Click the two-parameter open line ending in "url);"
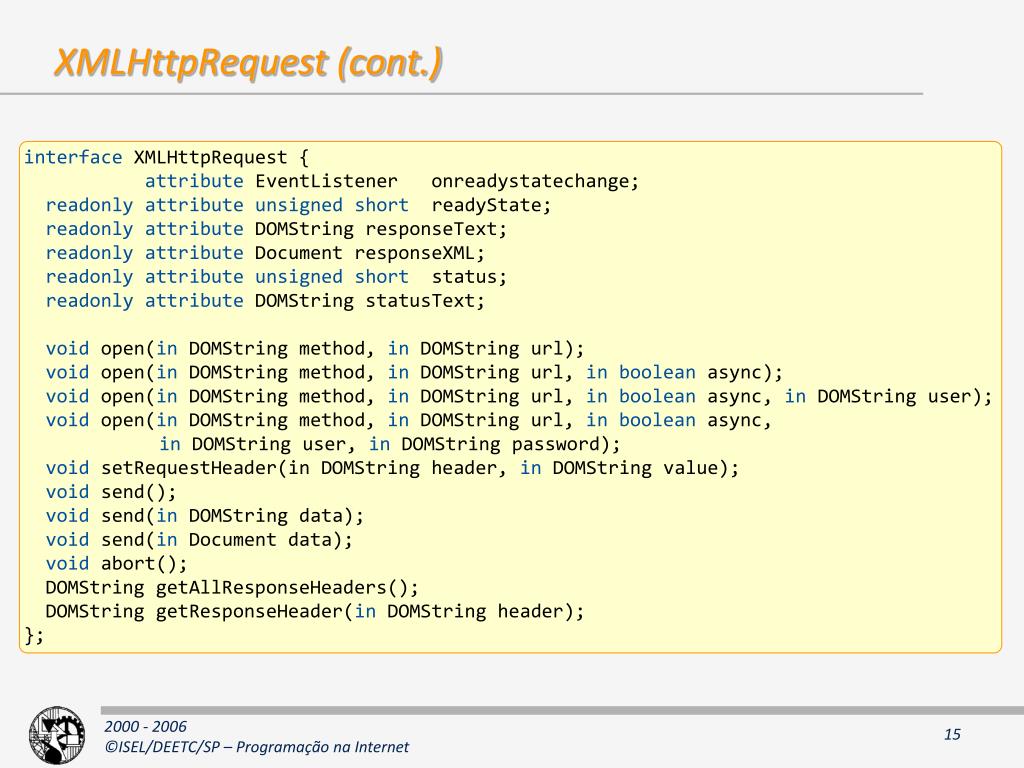This screenshot has height=768, width=1024. (x=315, y=349)
